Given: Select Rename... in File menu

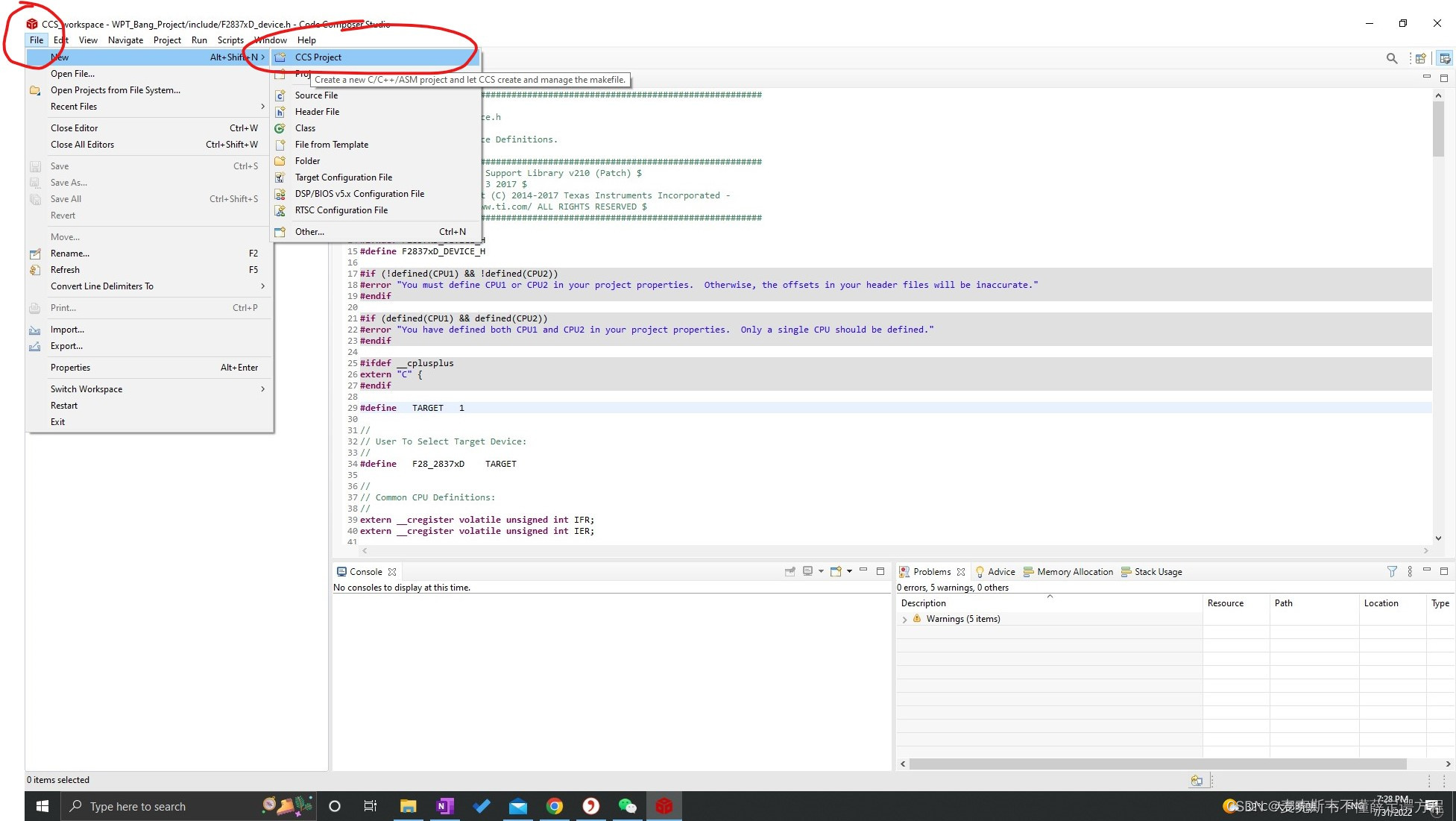Looking at the screenshot, I should pos(149,254).
